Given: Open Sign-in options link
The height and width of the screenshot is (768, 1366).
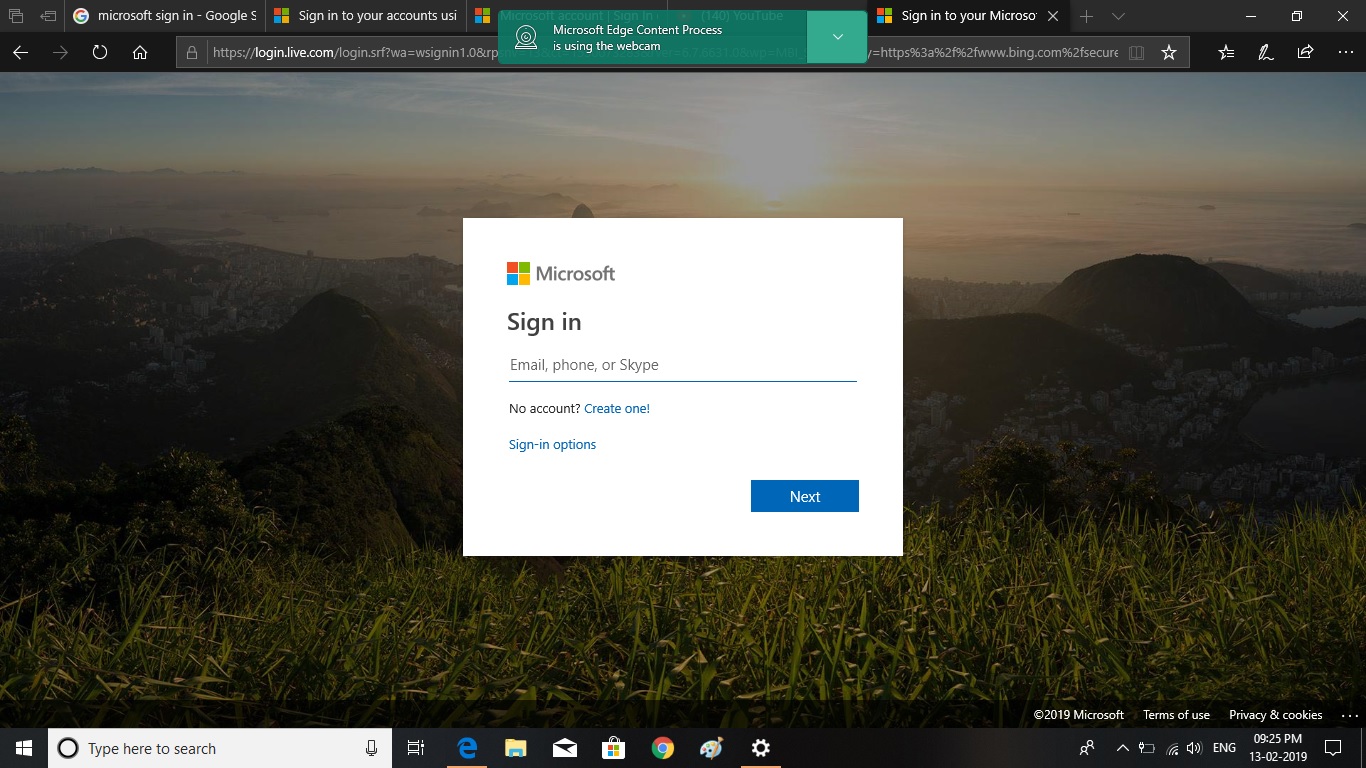Looking at the screenshot, I should coord(552,444).
